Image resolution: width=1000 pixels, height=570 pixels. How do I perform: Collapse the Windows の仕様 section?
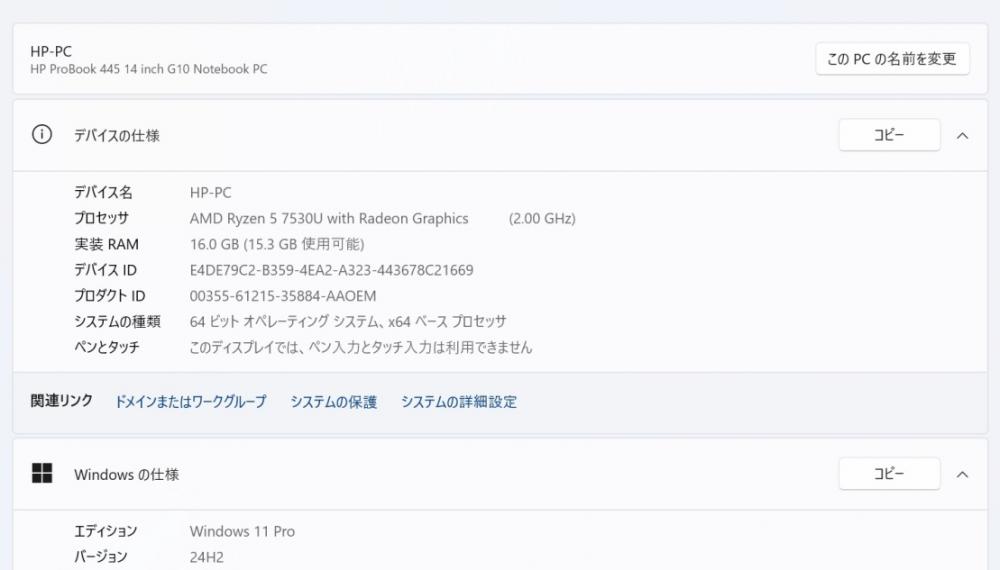point(962,474)
